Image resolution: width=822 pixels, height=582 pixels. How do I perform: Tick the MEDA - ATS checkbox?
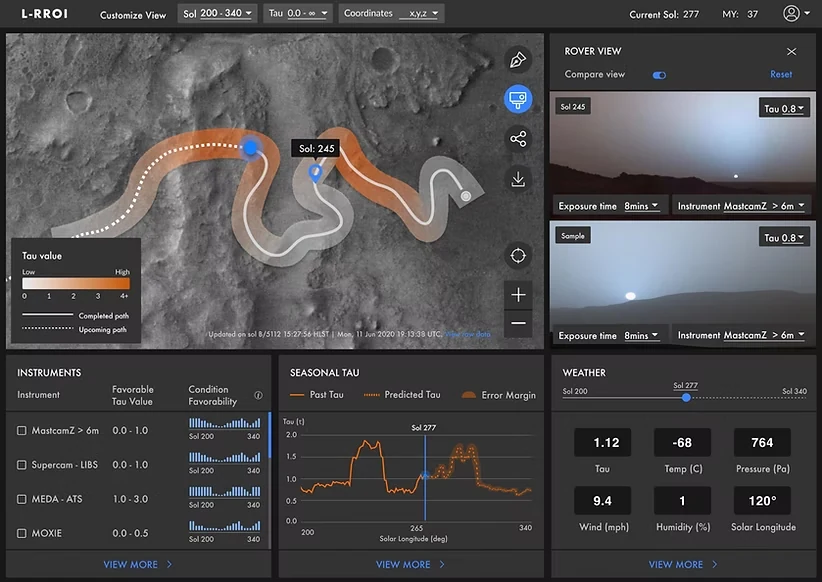21,499
